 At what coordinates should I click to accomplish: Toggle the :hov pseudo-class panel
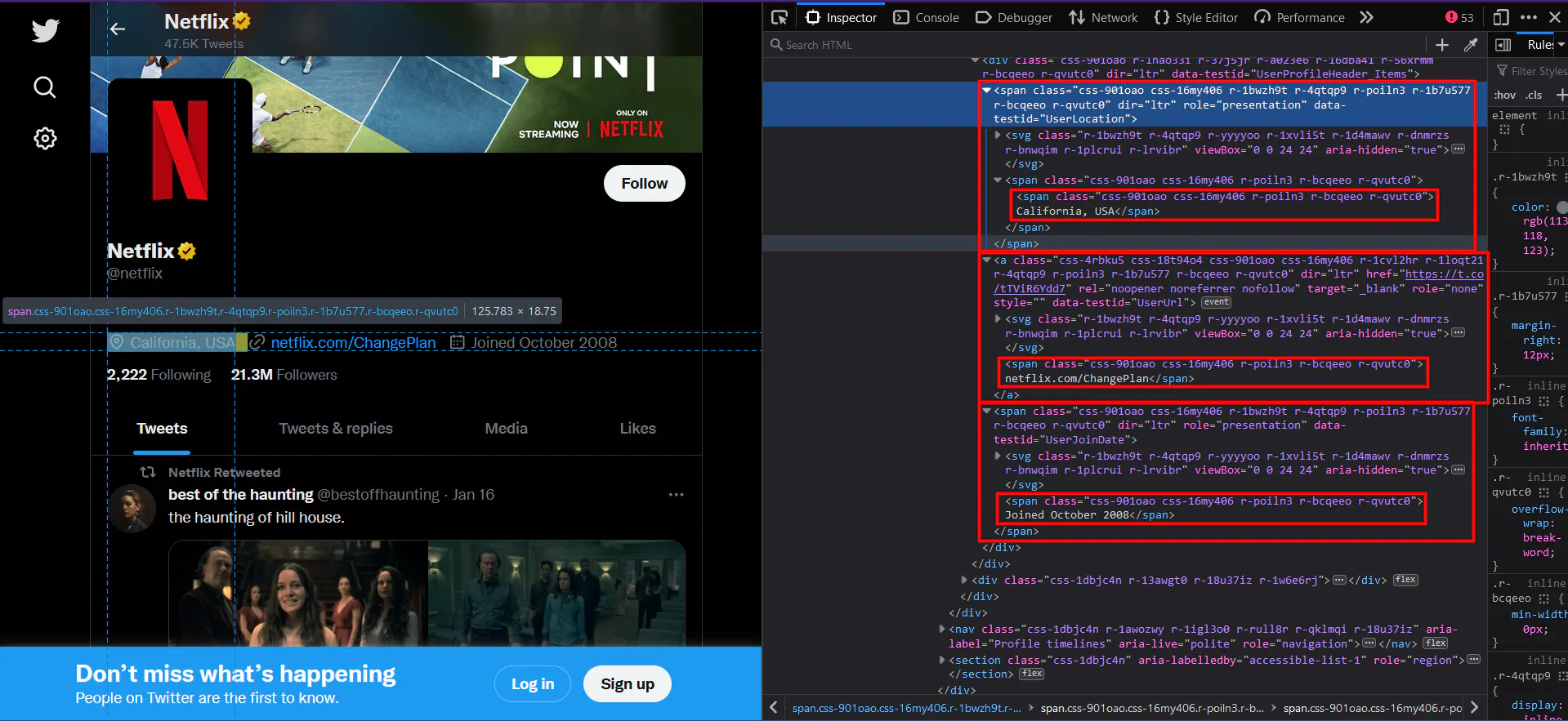(1505, 95)
